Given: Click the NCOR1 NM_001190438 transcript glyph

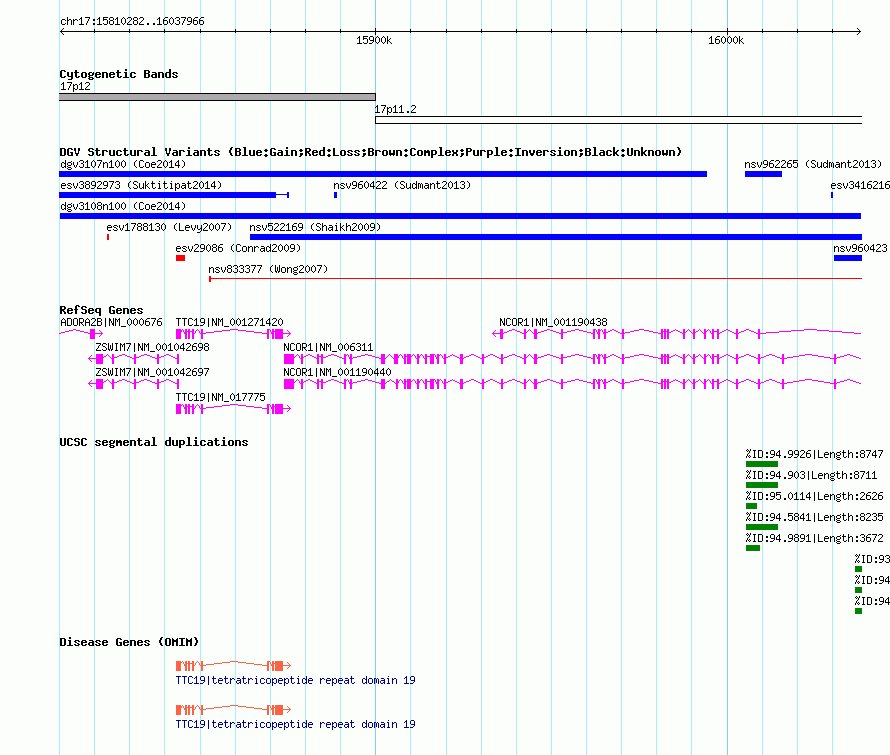Looking at the screenshot, I should (x=677, y=334).
